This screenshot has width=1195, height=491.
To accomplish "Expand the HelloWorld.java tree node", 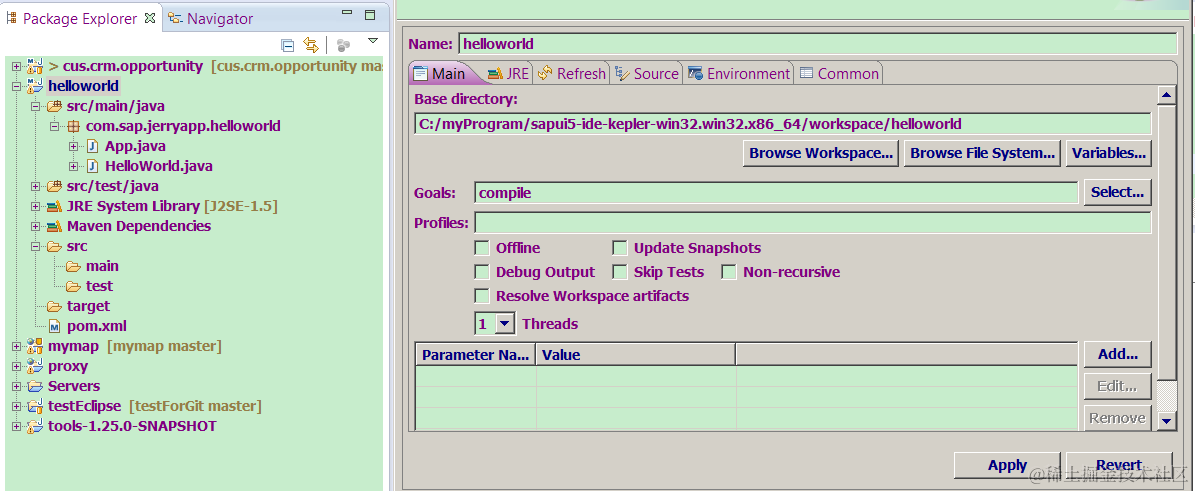I will [74, 165].
